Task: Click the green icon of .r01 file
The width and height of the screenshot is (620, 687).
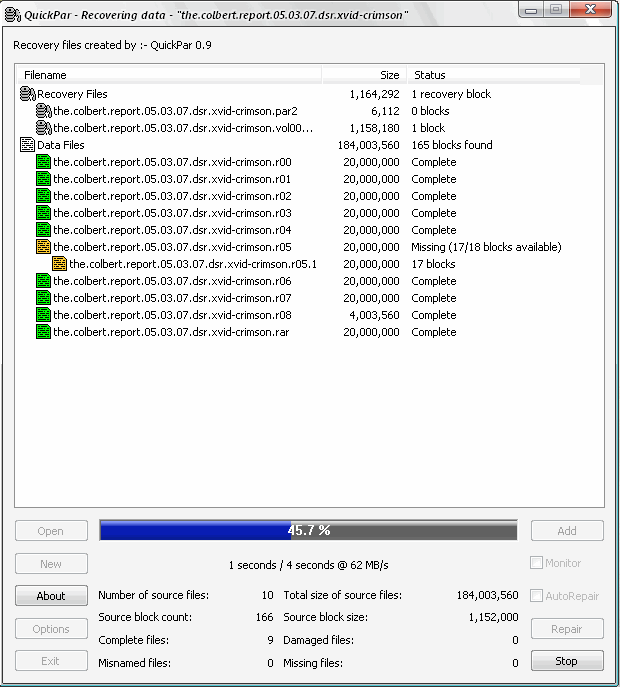Action: (43, 179)
